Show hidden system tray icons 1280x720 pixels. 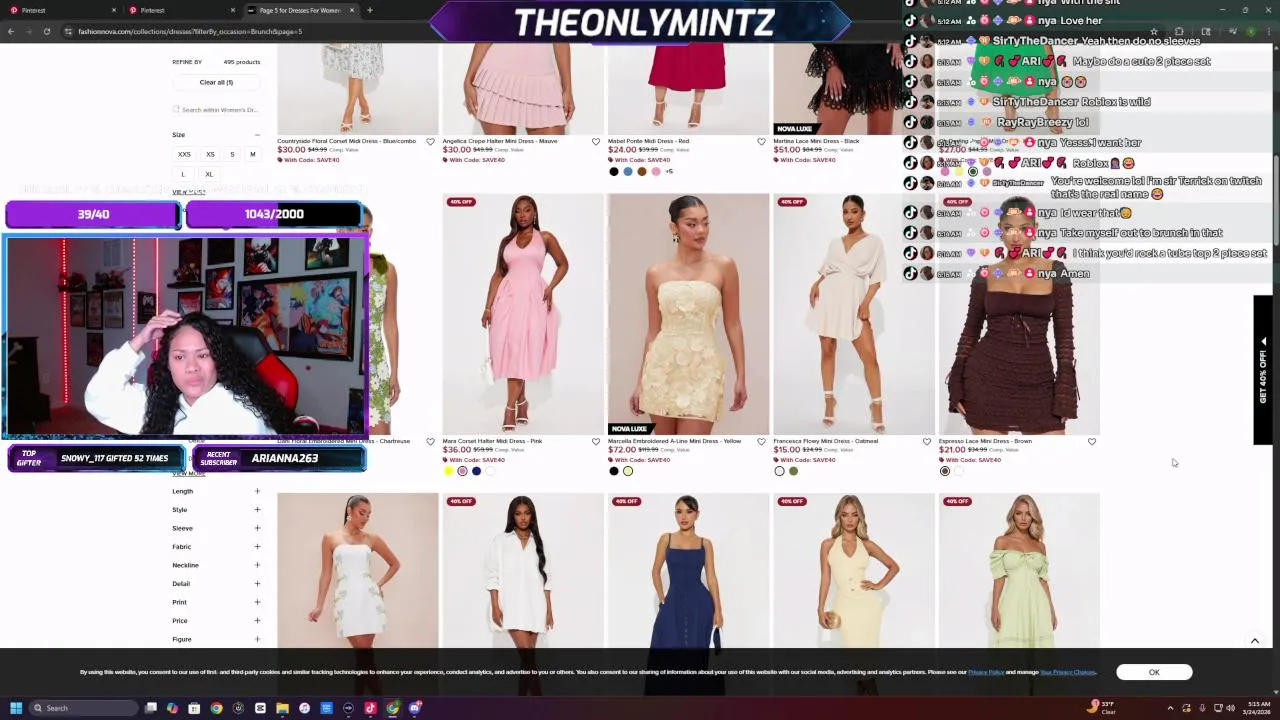click(x=1169, y=708)
